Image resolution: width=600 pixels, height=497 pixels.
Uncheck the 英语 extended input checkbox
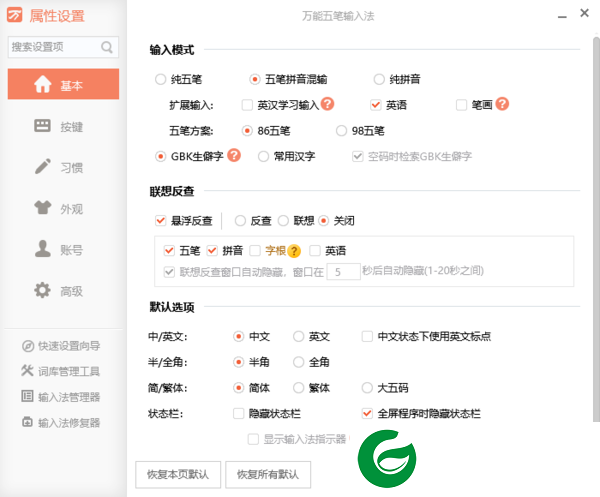[x=376, y=105]
